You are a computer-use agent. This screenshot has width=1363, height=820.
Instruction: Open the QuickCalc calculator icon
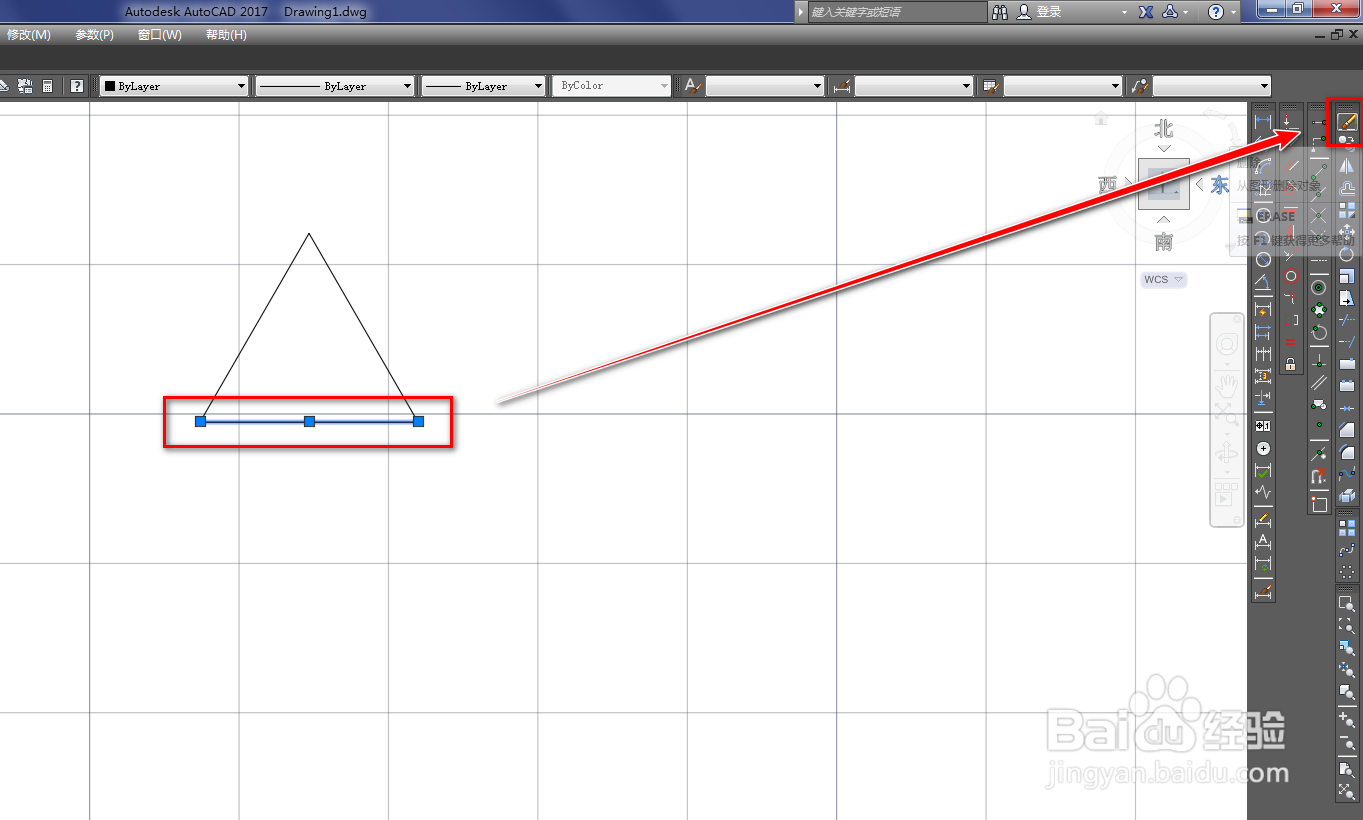pos(47,86)
